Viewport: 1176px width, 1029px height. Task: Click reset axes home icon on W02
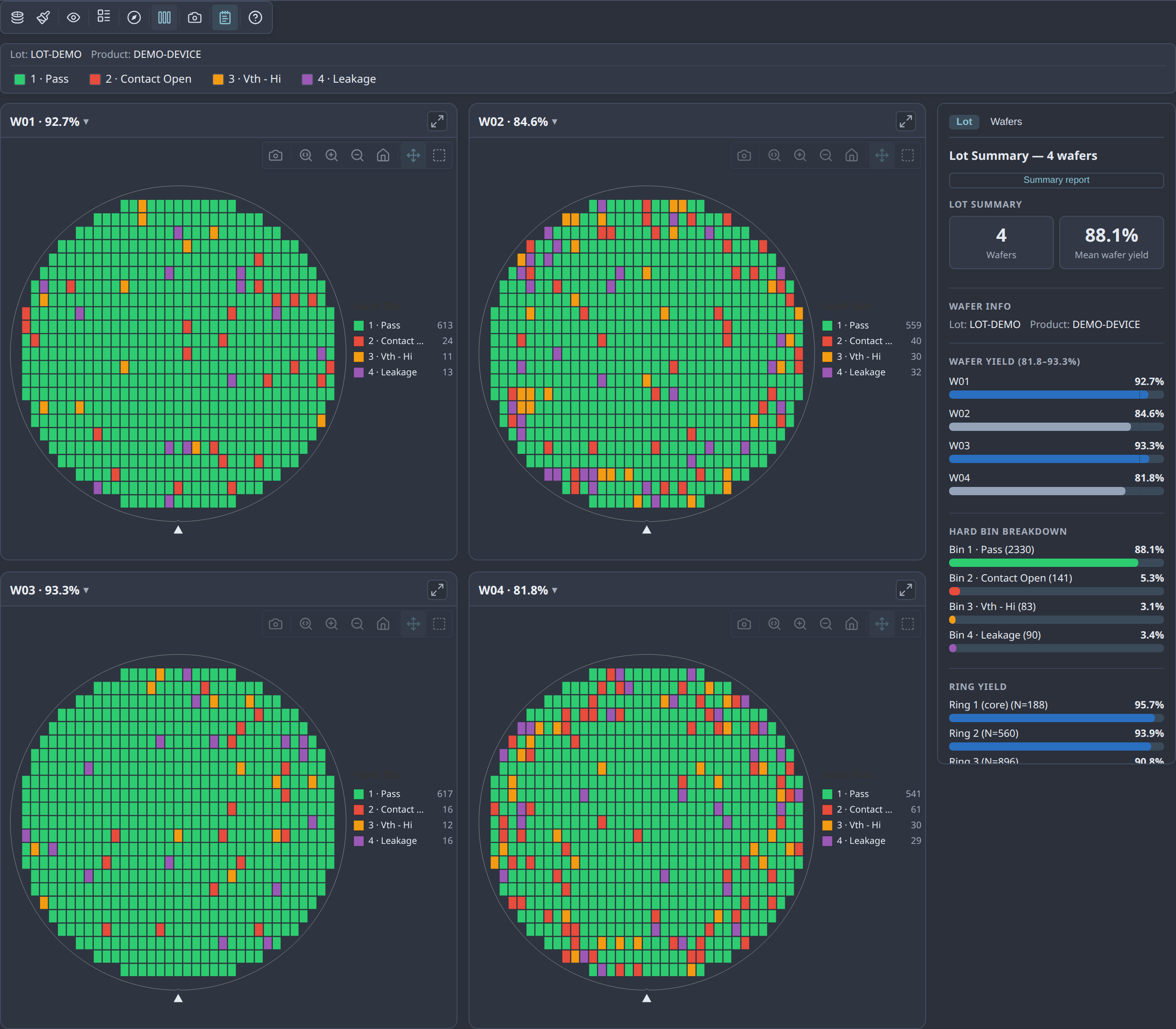pos(852,155)
